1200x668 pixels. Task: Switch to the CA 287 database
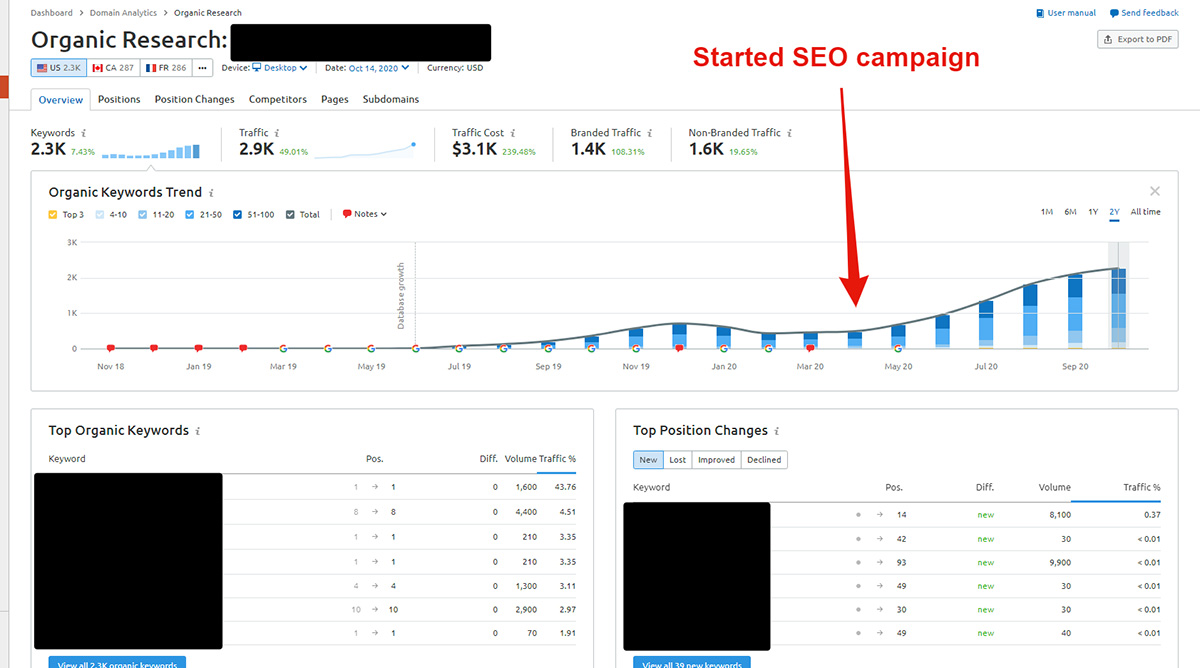click(113, 67)
